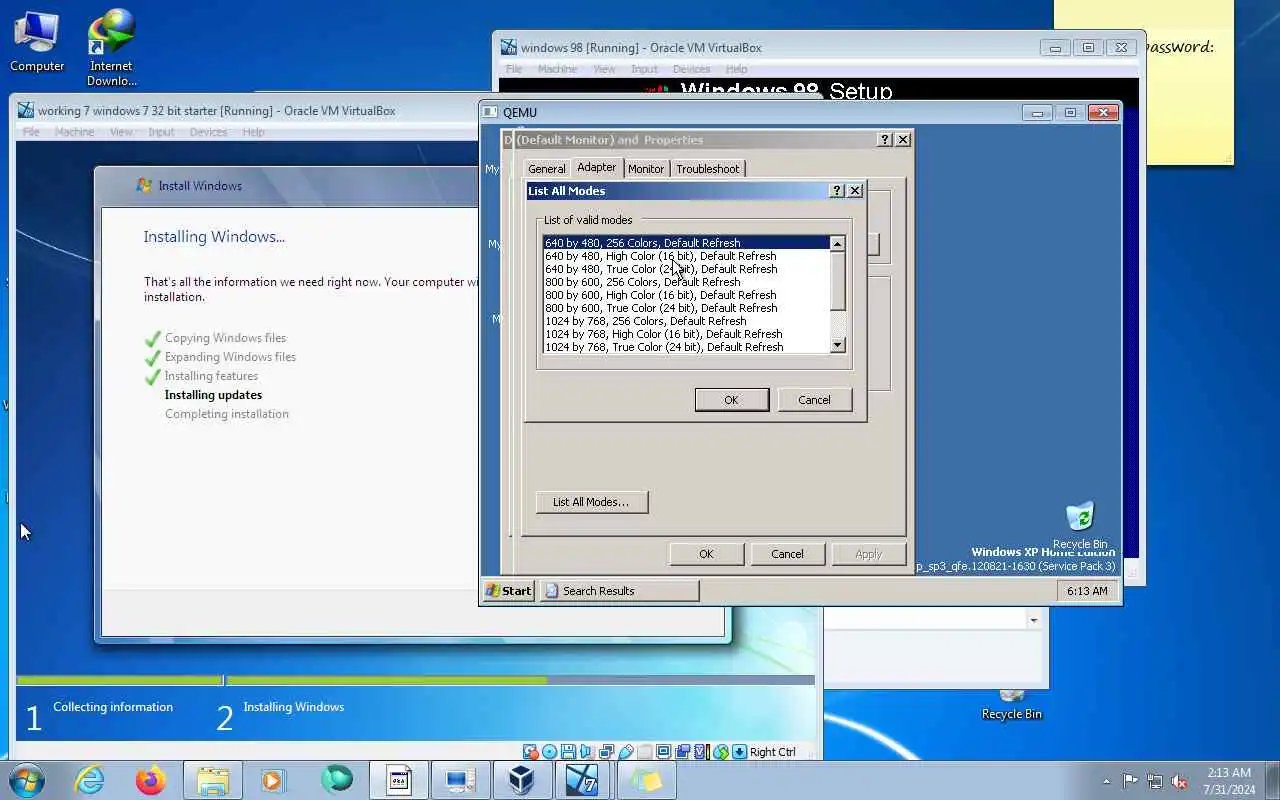This screenshot has height=800, width=1280.
Task: Click the VirtualBox optical disk indicator
Action: tap(549, 752)
